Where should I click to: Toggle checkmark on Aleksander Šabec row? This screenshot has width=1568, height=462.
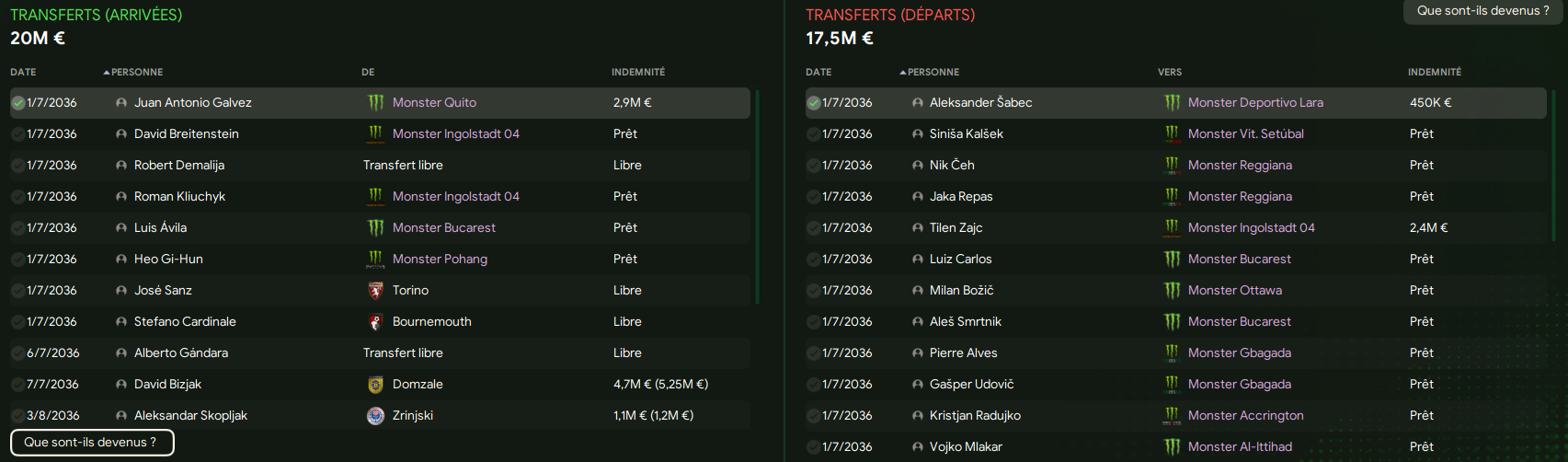pyautogui.click(x=813, y=103)
